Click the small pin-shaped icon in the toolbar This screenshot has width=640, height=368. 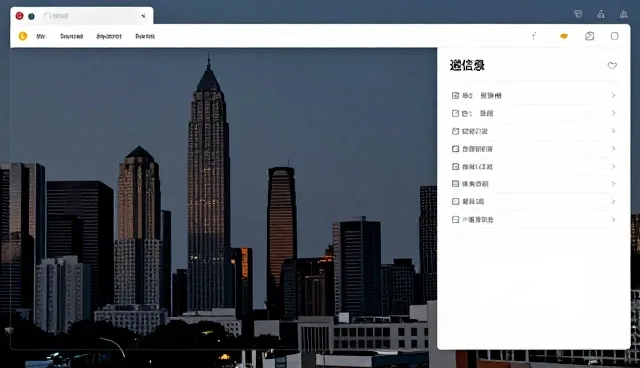click(x=534, y=36)
